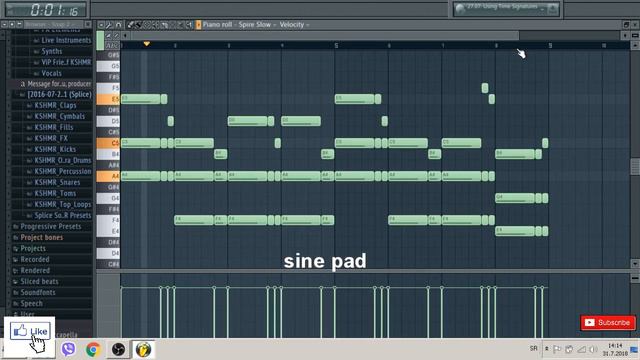Open the Progressive Presets folder
Viewport: 640px width, 360px height.
point(51,227)
